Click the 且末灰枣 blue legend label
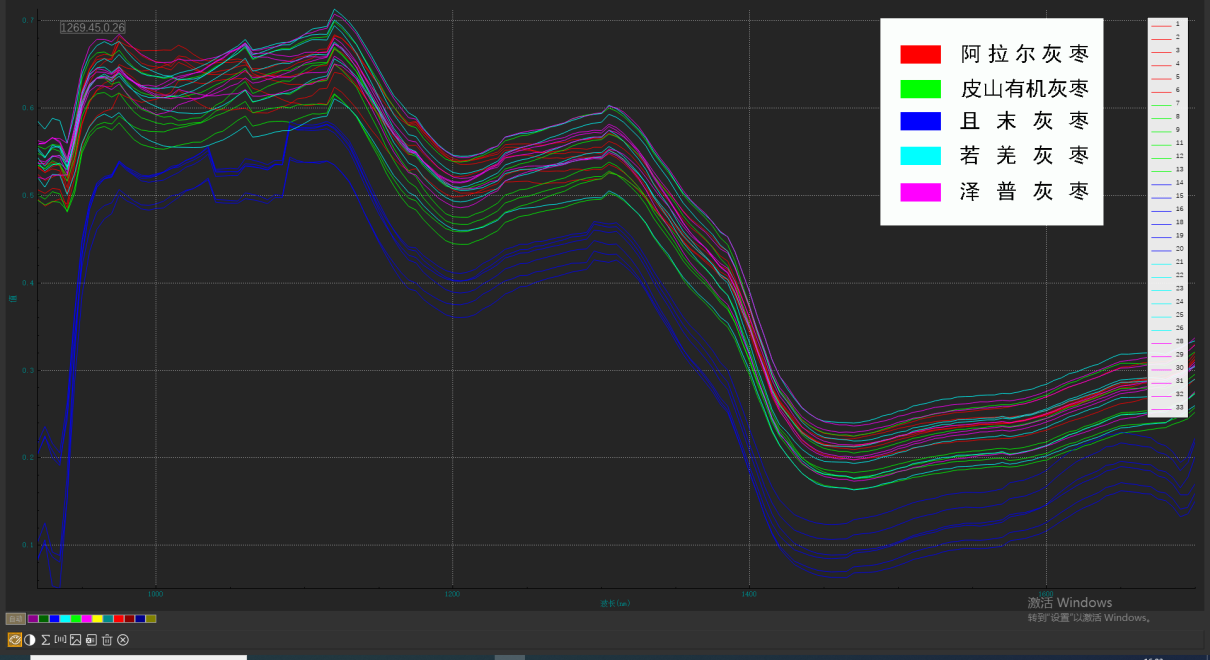 [x=1024, y=121]
